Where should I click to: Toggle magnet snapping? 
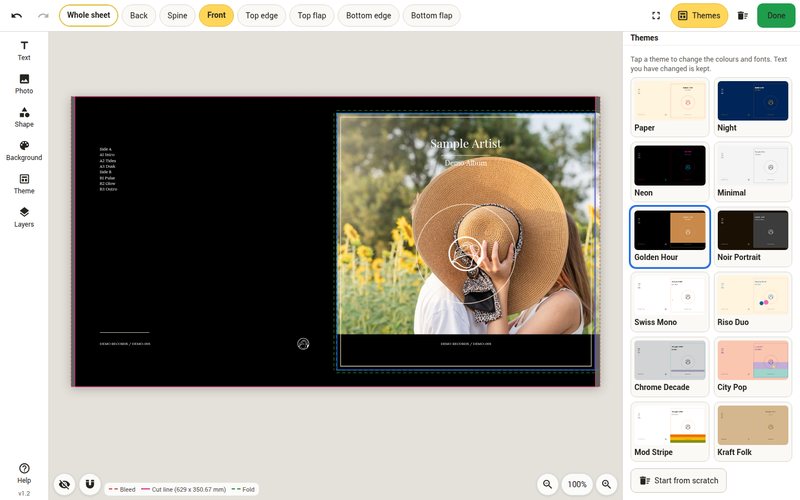(x=90, y=484)
